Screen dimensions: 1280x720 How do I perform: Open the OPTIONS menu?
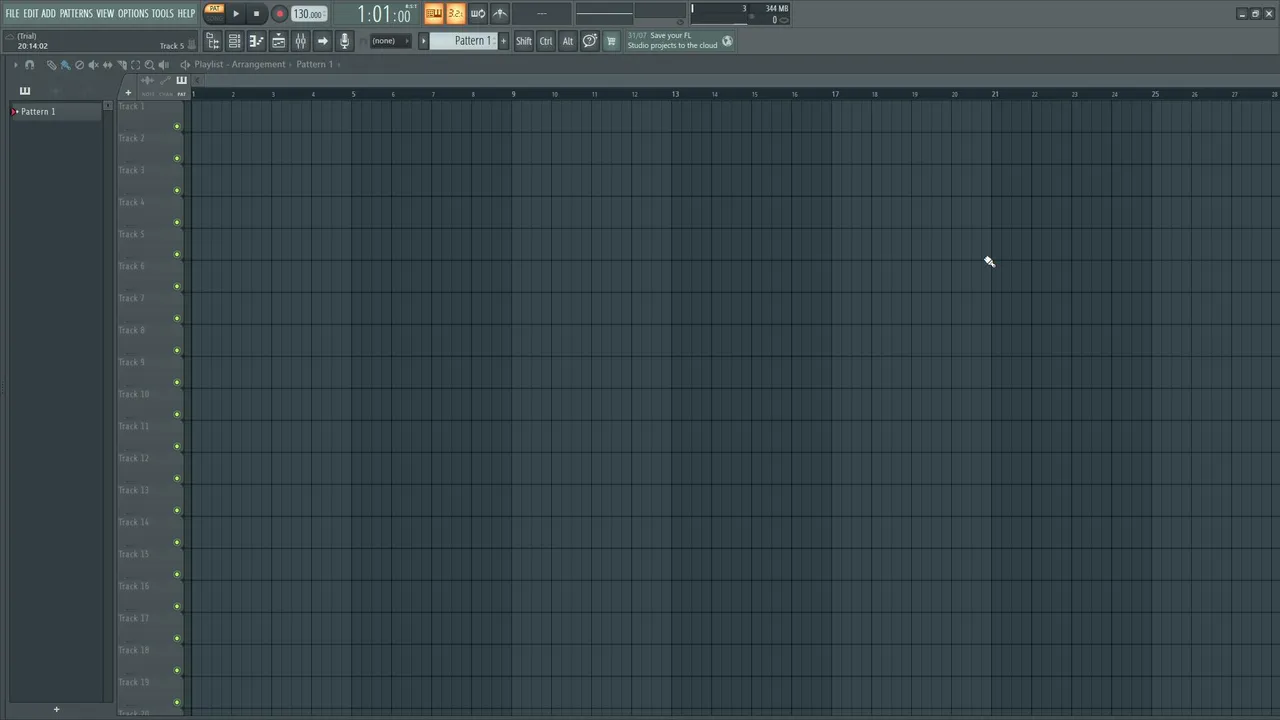(133, 13)
